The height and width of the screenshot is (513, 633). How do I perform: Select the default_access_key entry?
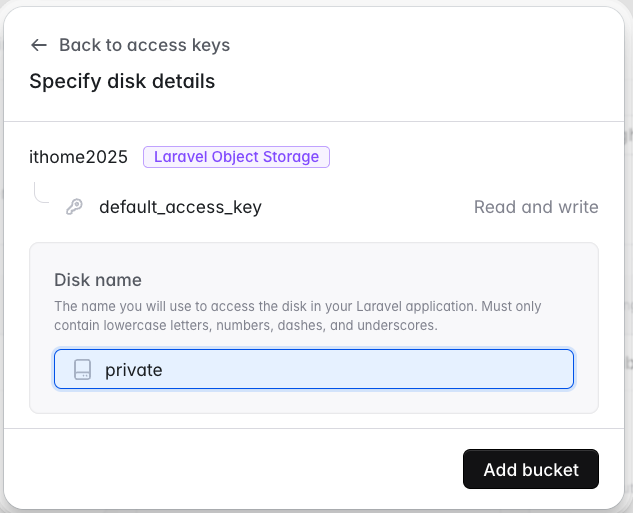click(180, 207)
